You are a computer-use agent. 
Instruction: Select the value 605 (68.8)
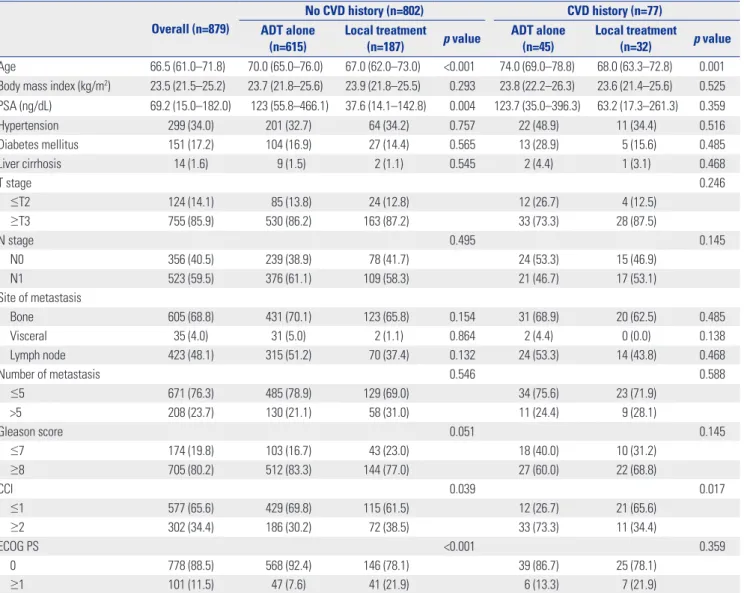click(x=191, y=317)
